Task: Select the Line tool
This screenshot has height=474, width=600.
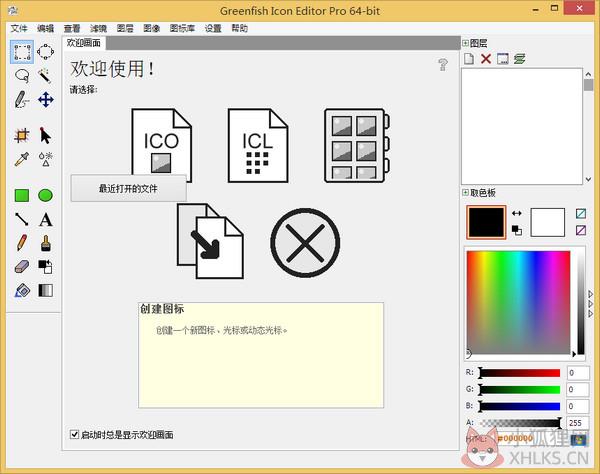Action: (x=22, y=219)
